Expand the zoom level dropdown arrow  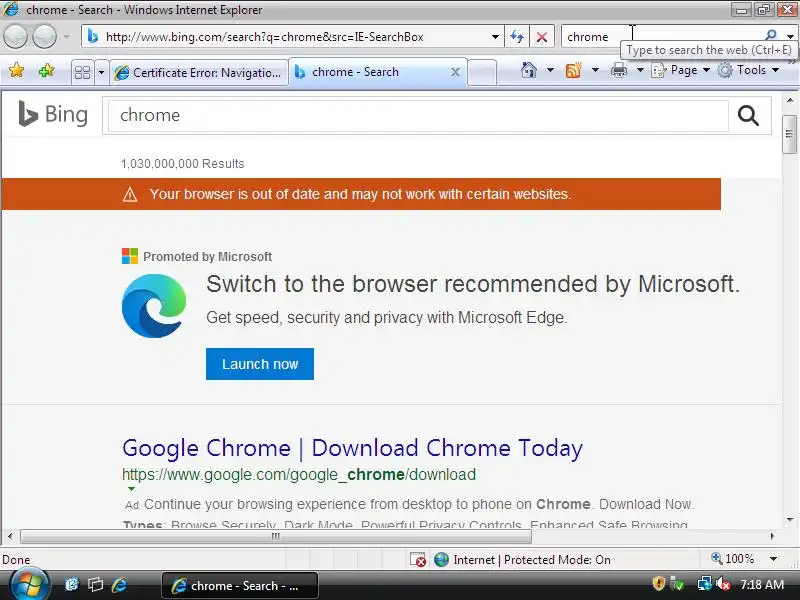773,559
